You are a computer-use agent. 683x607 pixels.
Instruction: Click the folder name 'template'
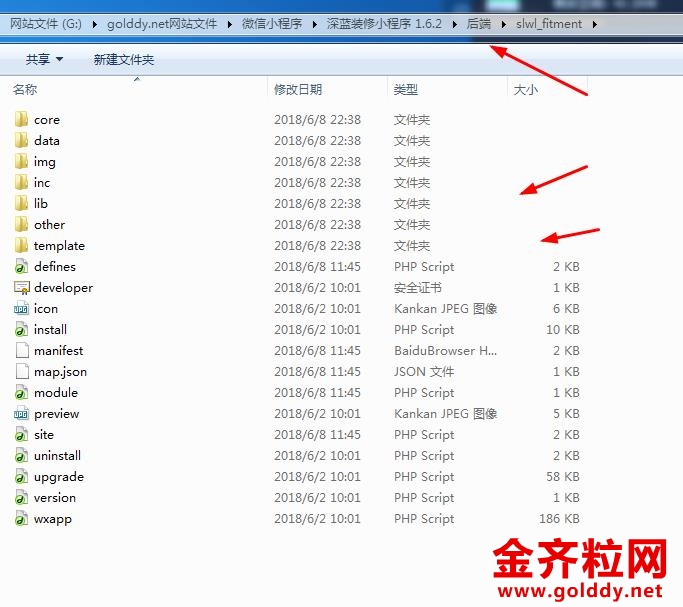(x=59, y=246)
